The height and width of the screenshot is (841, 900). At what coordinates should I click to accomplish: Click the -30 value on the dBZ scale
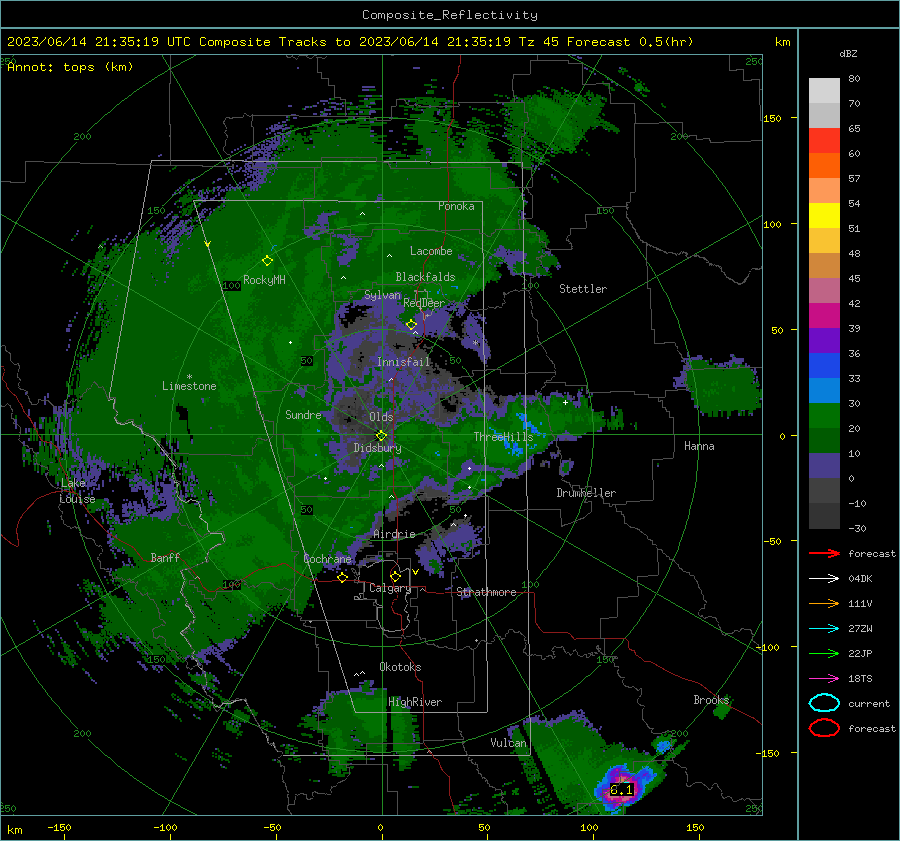[x=857, y=528]
